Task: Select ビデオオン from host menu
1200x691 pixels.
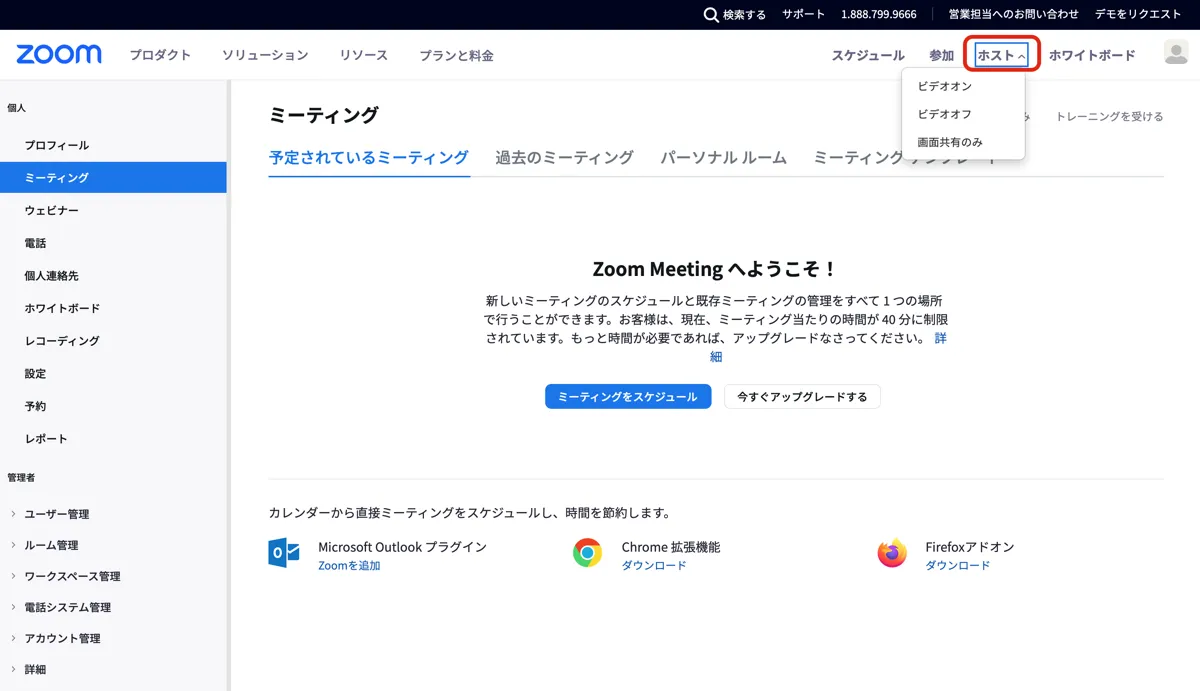Action: pos(945,86)
